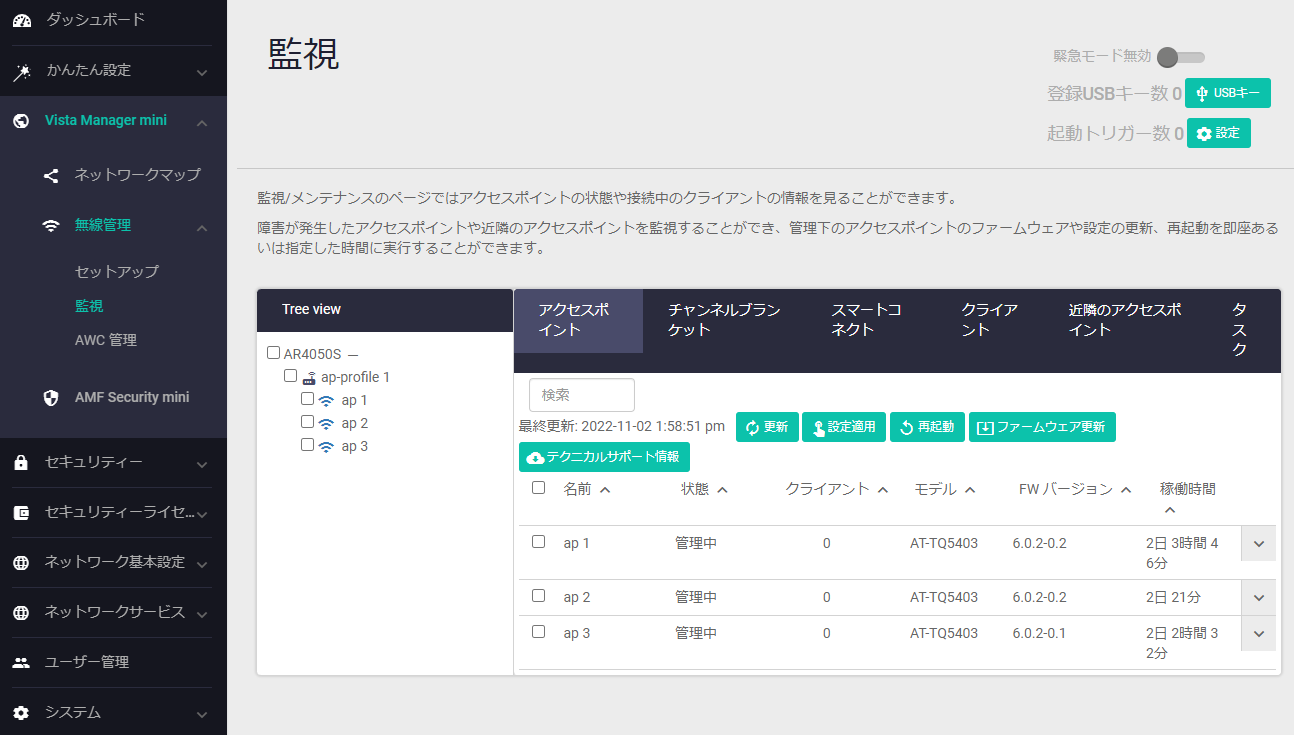
Task: Check the AR4050S checkbox in Tree view
Action: coord(274,353)
